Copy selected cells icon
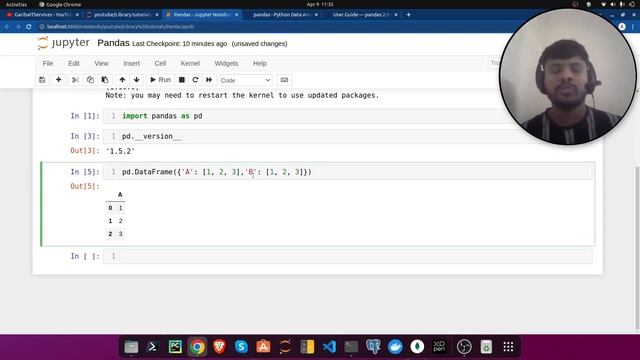The height and width of the screenshot is (360, 640). coord(90,80)
